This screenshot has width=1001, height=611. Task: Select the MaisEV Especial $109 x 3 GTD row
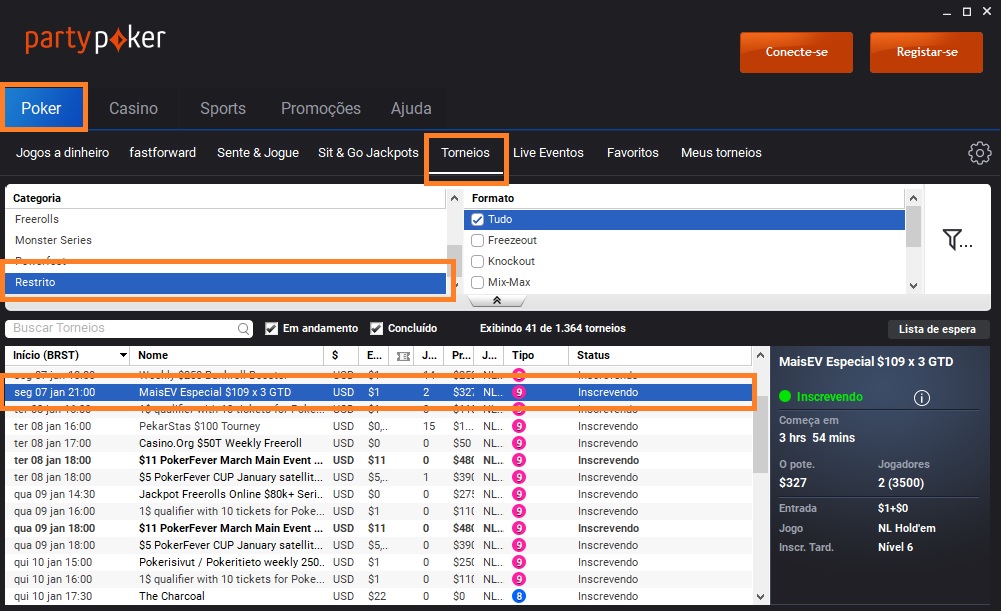click(x=379, y=392)
